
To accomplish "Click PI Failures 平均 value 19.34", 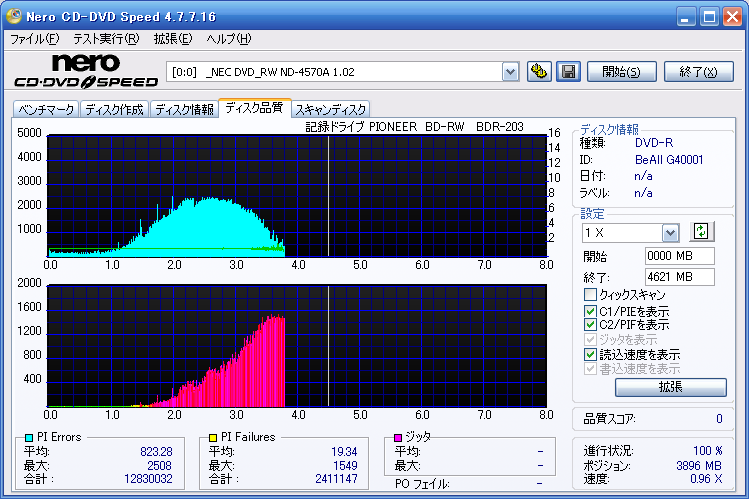I will coord(344,452).
